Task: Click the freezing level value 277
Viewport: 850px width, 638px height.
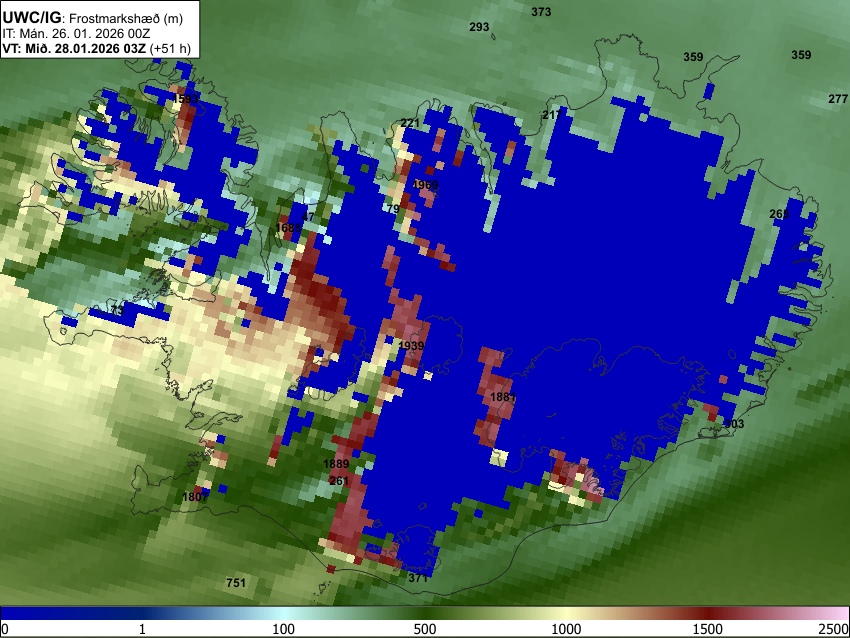Action: (838, 99)
